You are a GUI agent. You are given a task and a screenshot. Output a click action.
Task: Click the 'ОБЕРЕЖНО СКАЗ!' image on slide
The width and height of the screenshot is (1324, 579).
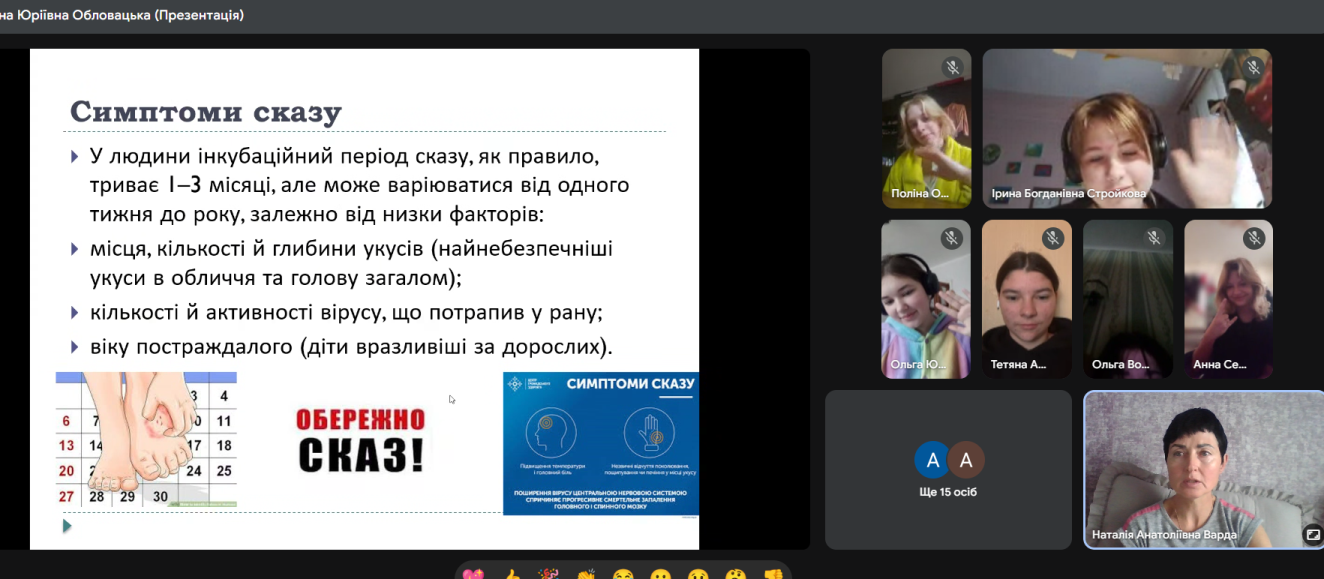pyautogui.click(x=361, y=440)
